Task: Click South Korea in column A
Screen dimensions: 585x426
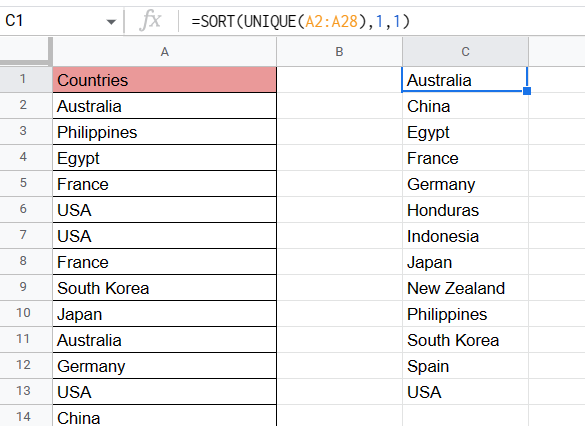Action: tap(165, 288)
